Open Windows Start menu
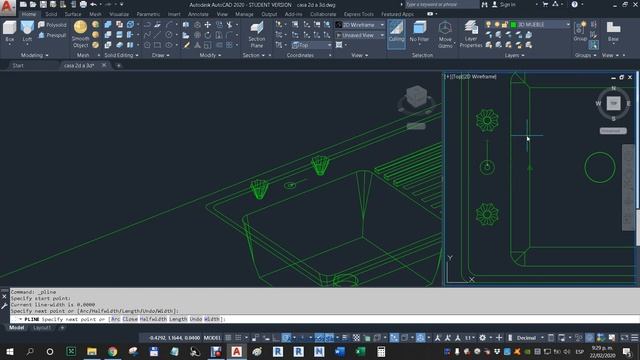The height and width of the screenshot is (360, 640). 9,351
